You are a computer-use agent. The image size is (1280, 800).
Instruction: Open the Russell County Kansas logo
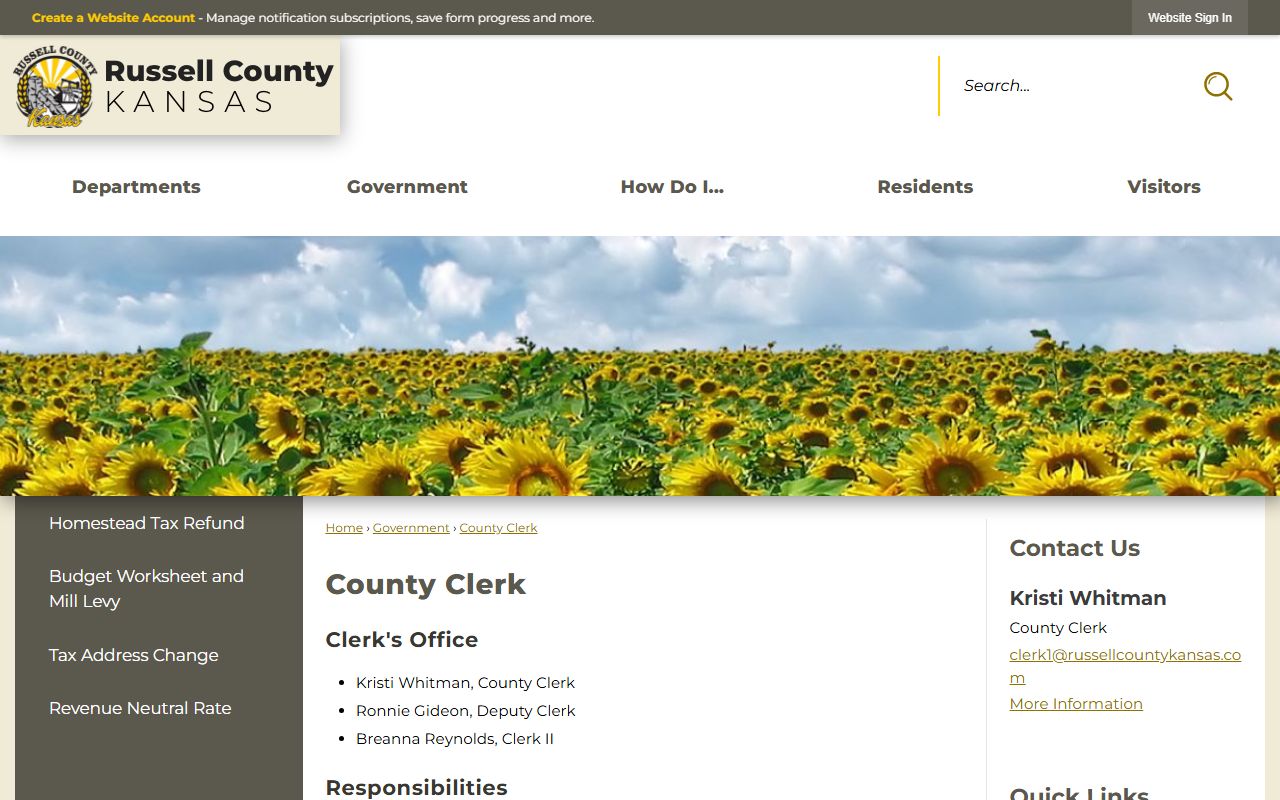point(170,86)
